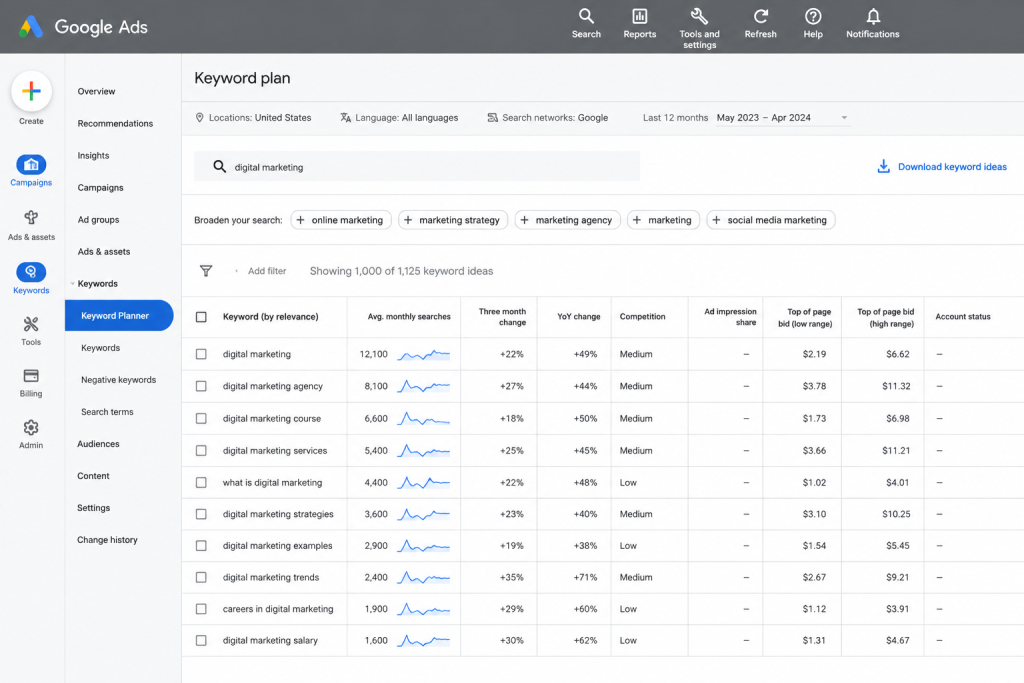Click the Create plus button
Image resolution: width=1024 pixels, height=683 pixels.
point(31,91)
